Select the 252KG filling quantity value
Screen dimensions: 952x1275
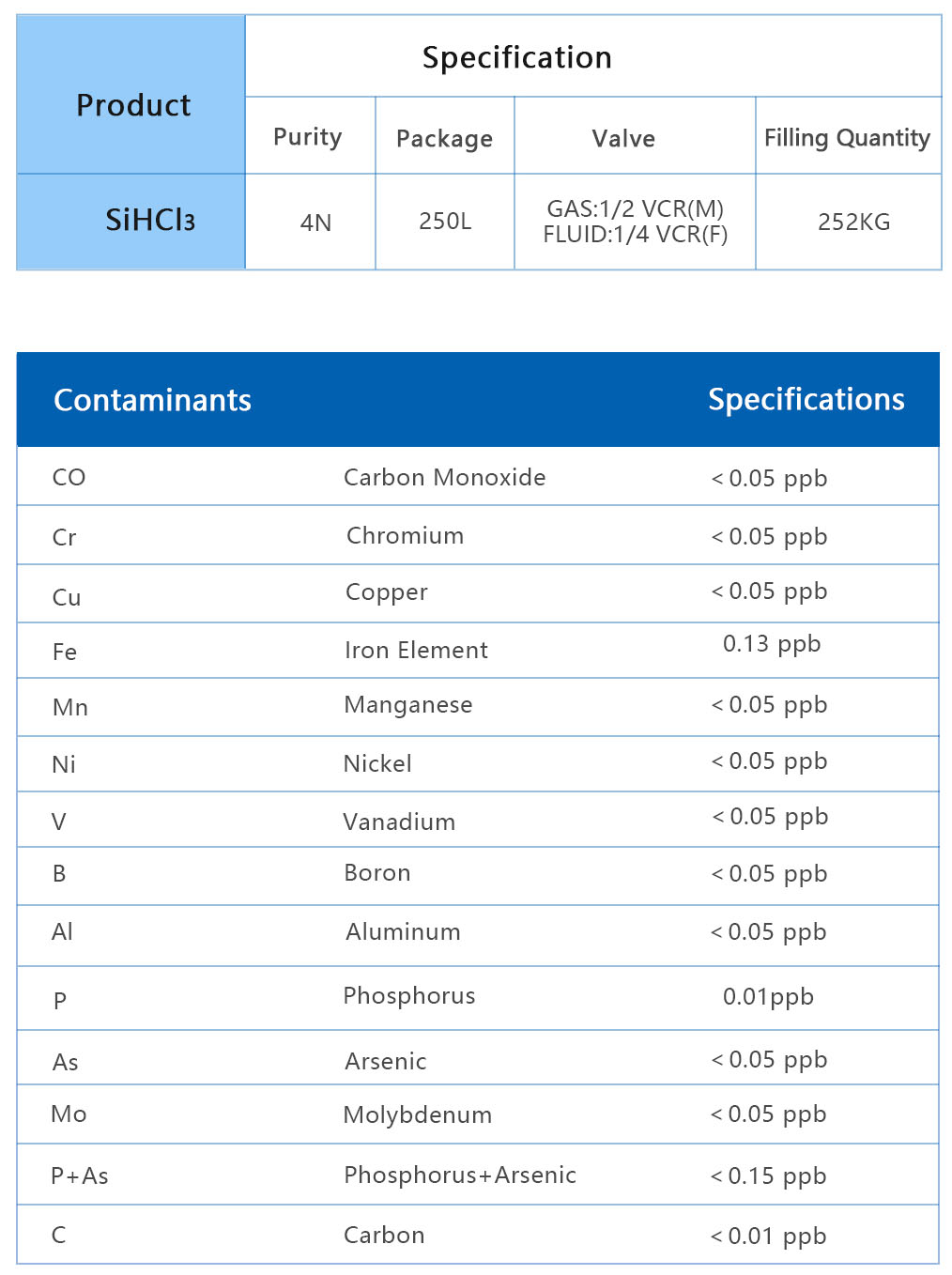(x=853, y=223)
